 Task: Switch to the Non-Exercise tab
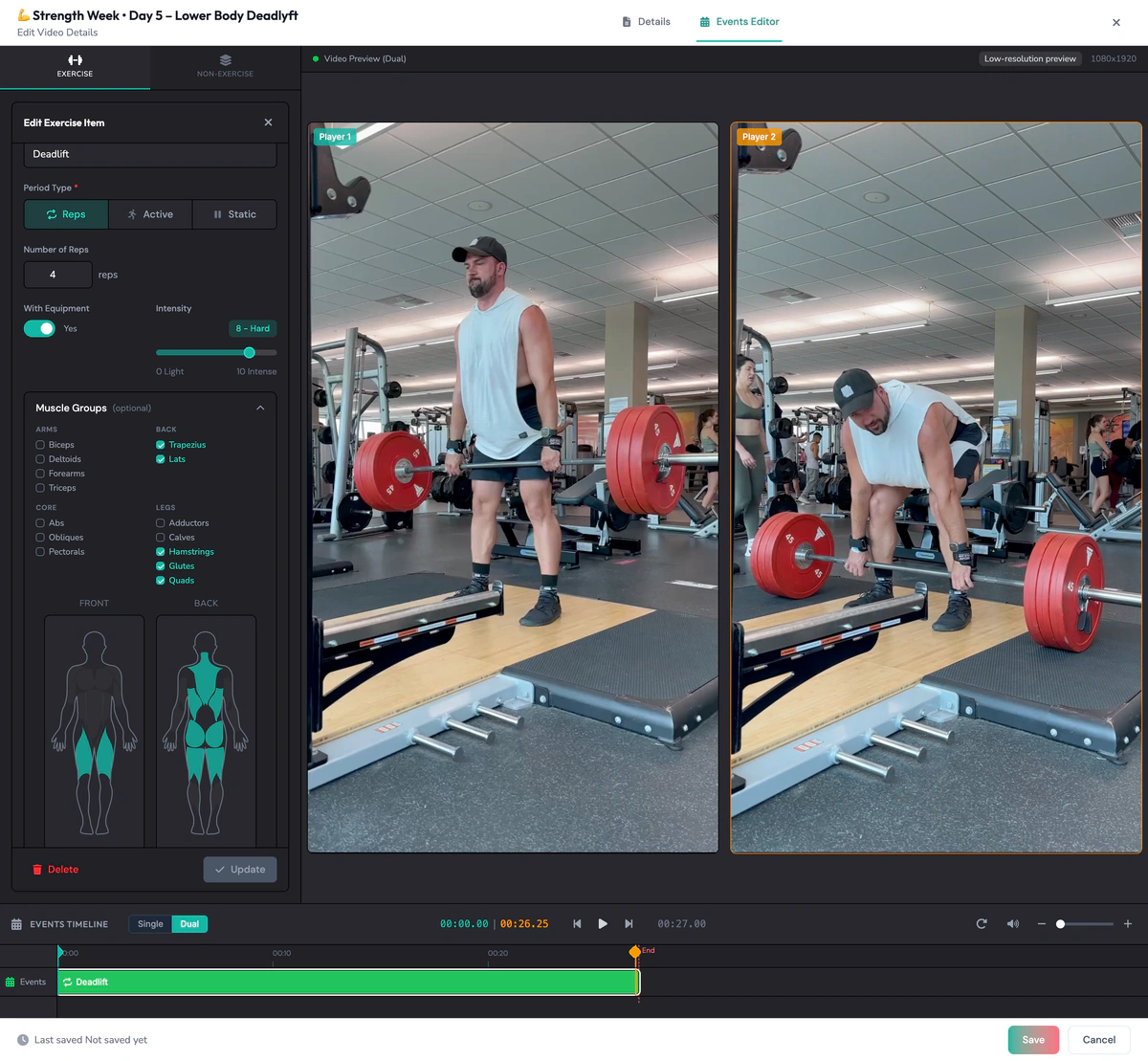[226, 67]
